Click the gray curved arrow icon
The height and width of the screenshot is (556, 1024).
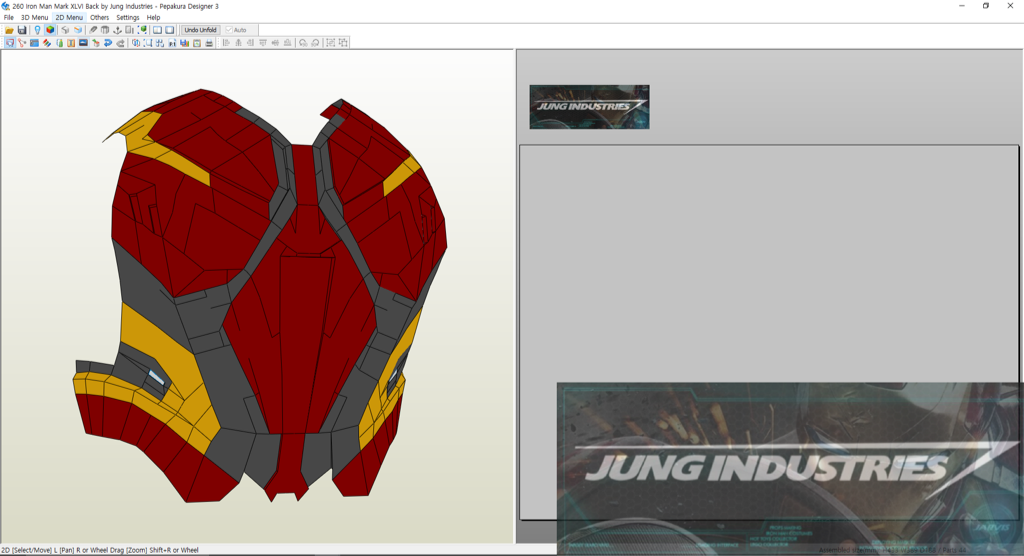coord(121,43)
